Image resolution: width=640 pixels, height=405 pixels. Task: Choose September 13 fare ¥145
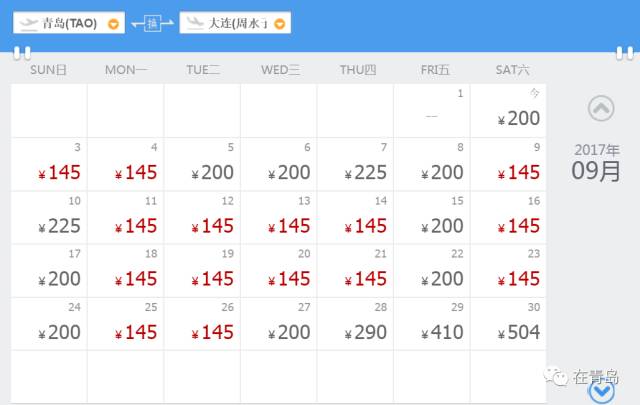(279, 217)
